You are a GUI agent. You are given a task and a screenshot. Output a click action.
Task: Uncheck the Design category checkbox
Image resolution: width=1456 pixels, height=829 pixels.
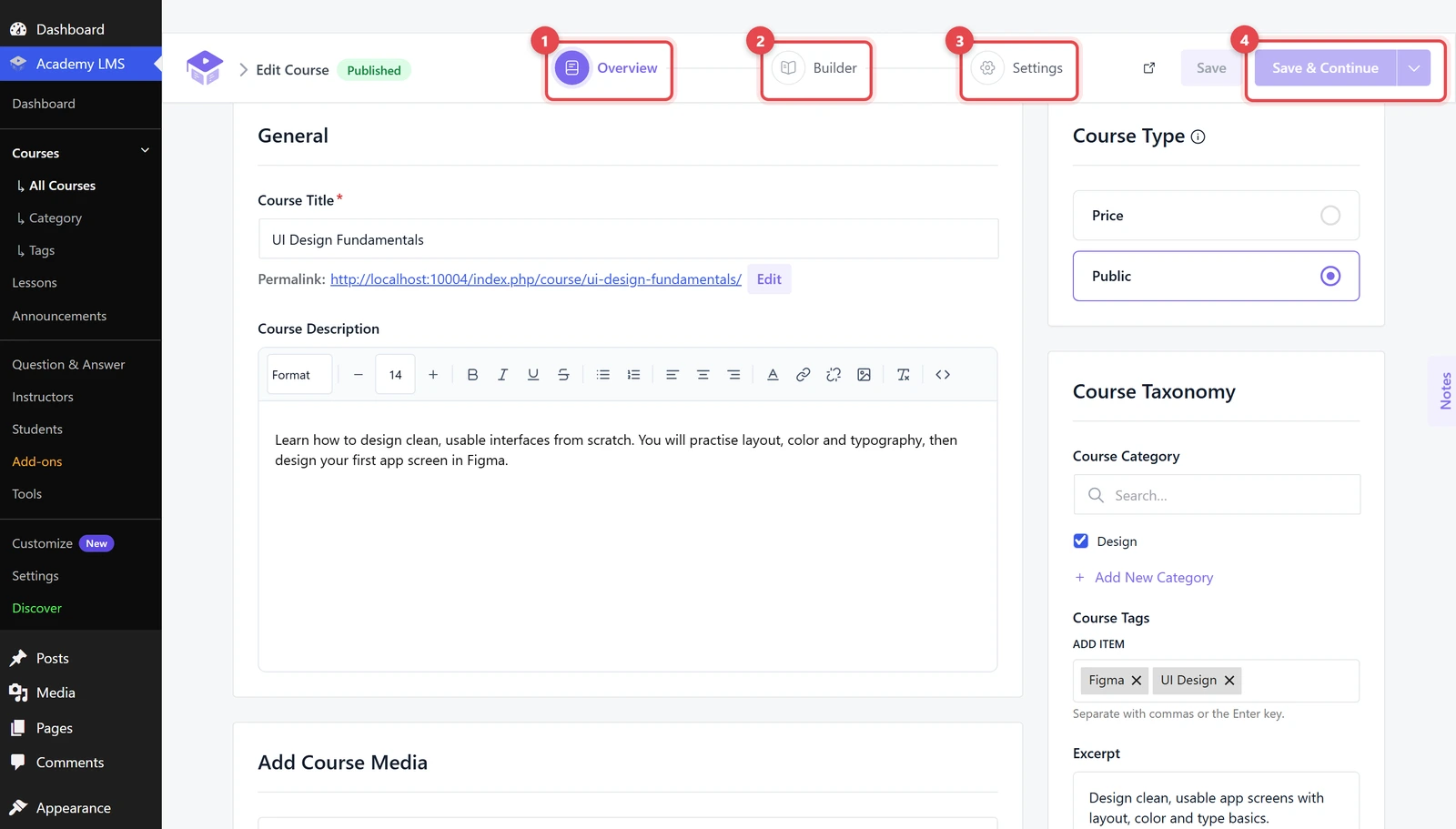[x=1081, y=541]
